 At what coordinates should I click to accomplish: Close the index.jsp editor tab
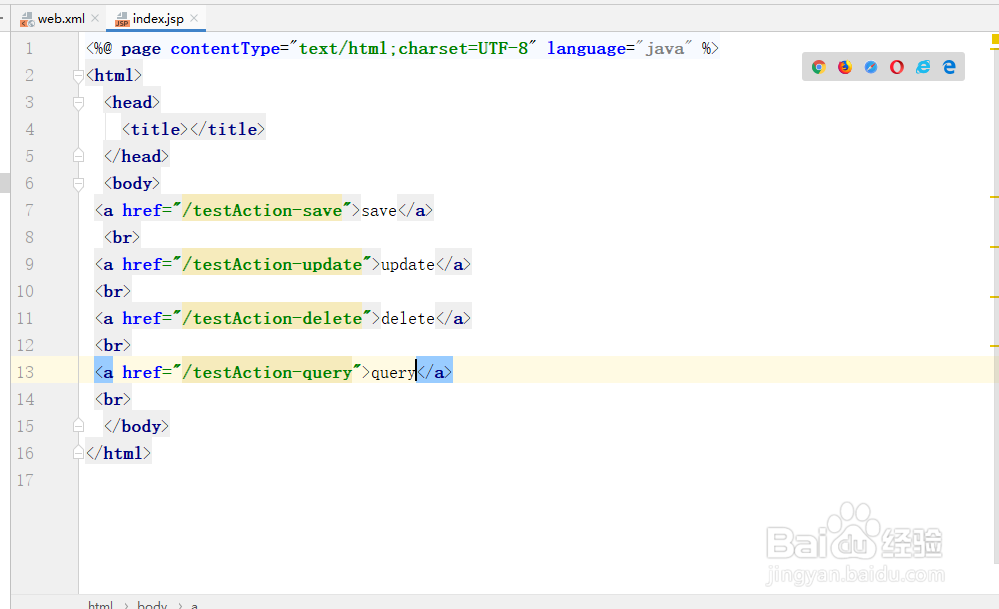click(194, 18)
